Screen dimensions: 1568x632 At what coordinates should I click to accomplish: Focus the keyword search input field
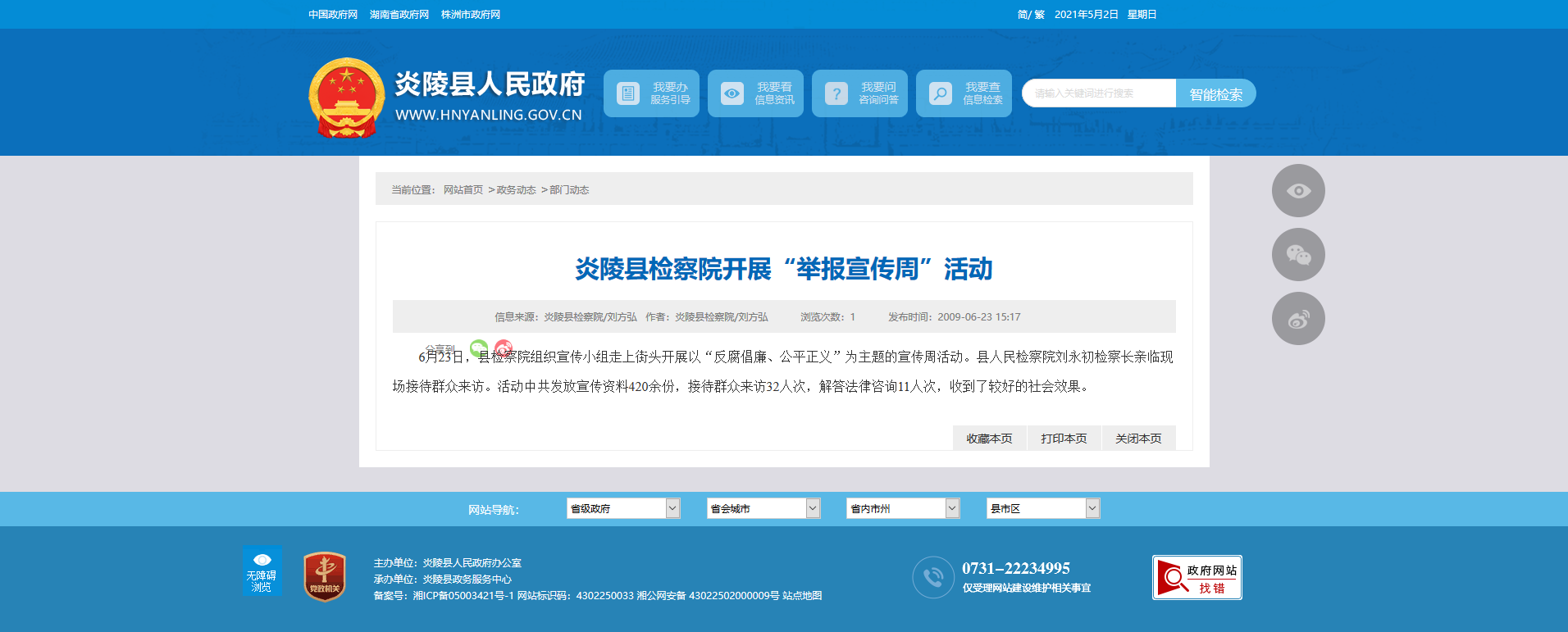tap(1099, 93)
